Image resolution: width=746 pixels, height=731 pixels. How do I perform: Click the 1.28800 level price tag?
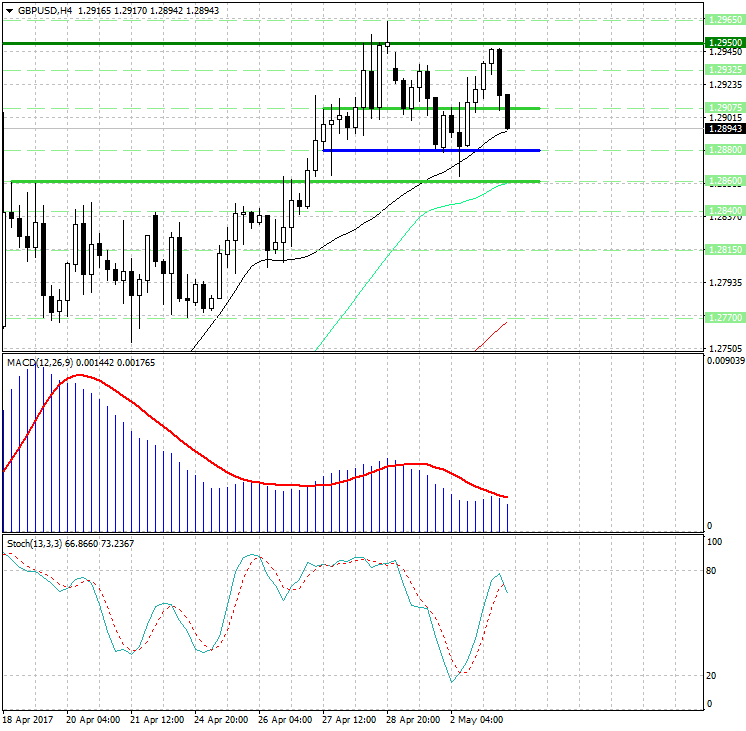725,150
